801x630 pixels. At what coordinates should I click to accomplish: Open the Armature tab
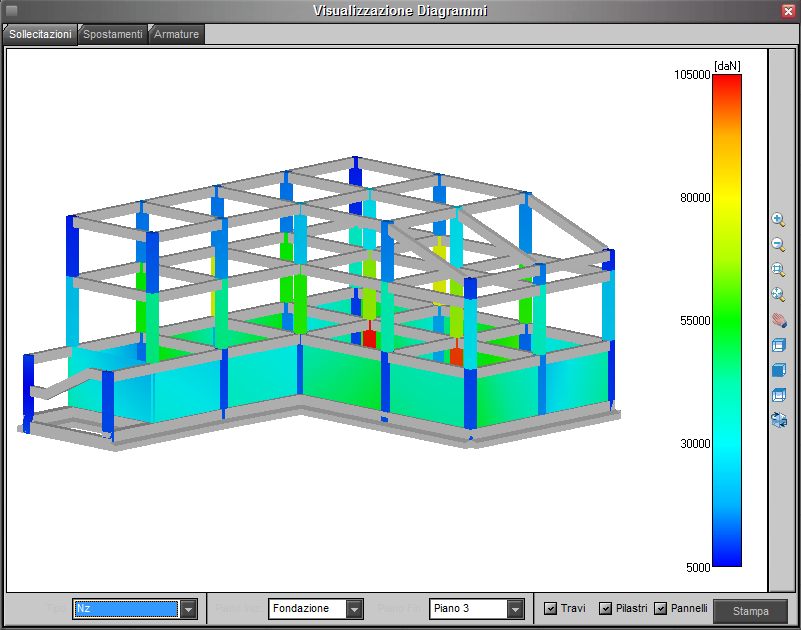click(x=177, y=34)
